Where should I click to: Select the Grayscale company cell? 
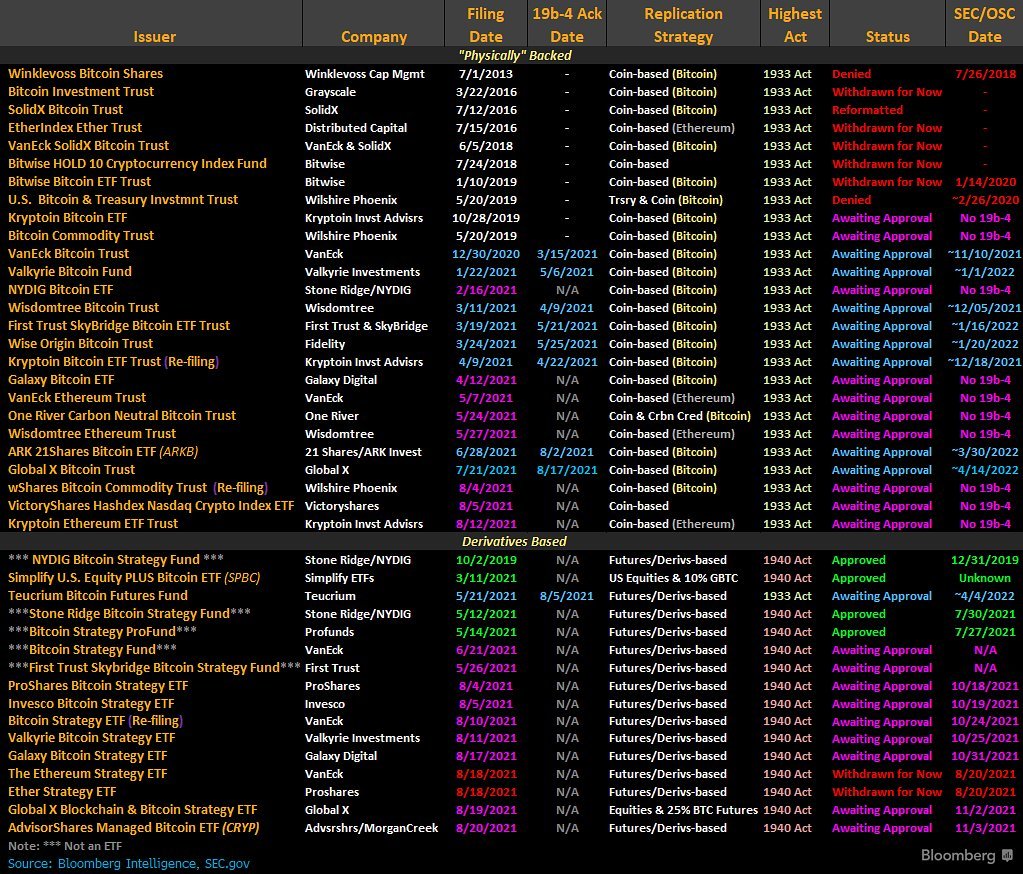point(330,92)
